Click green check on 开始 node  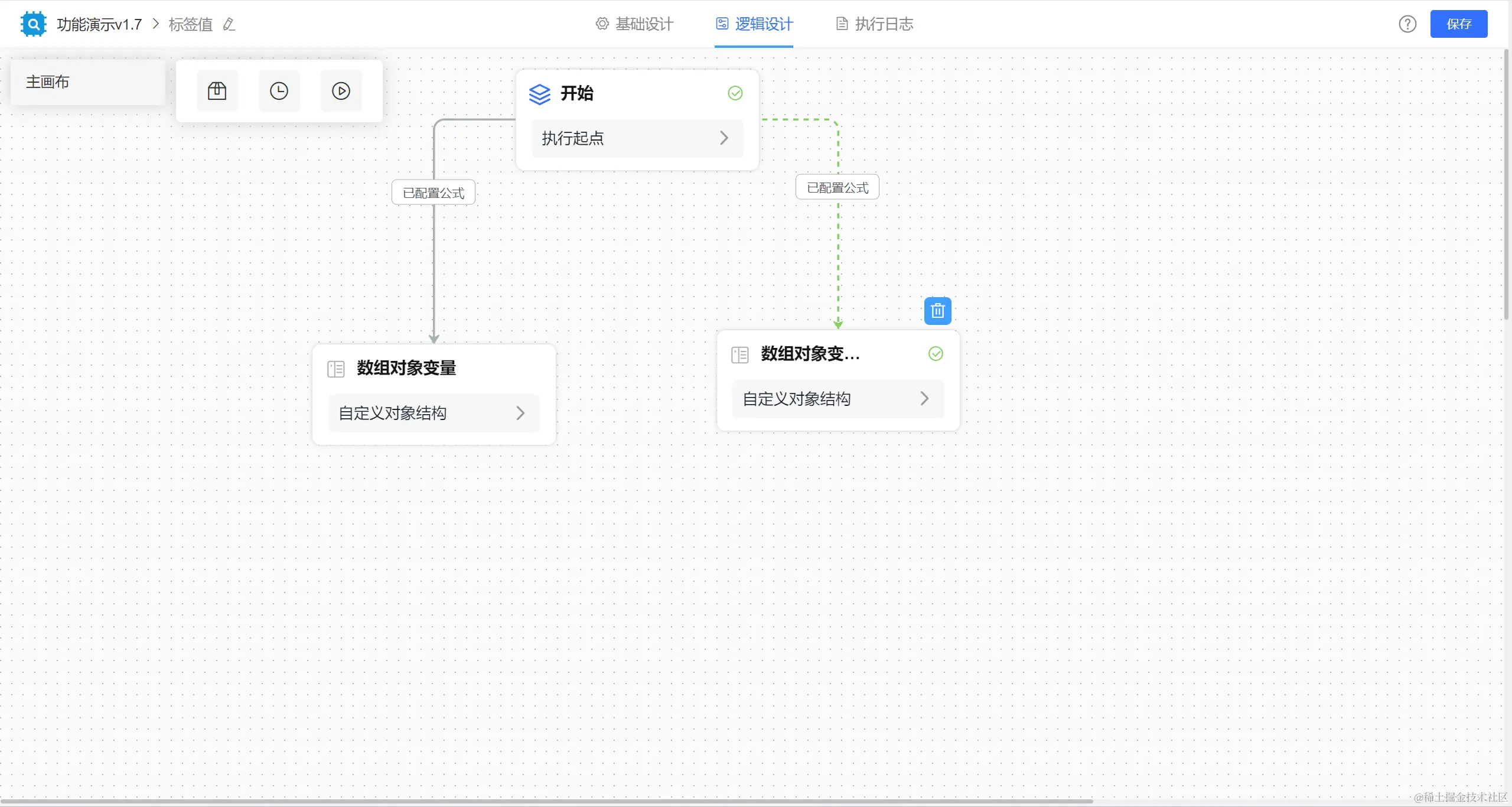click(x=735, y=93)
